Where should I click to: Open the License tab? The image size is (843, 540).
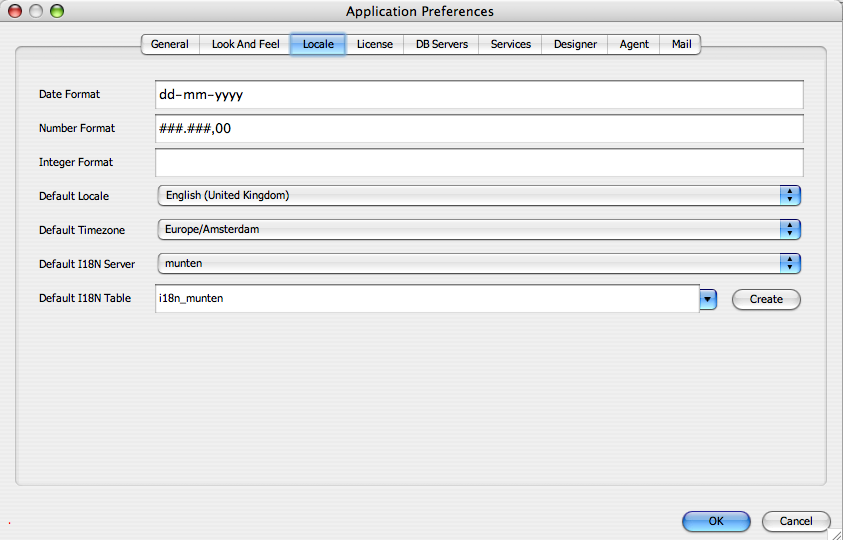click(x=375, y=44)
